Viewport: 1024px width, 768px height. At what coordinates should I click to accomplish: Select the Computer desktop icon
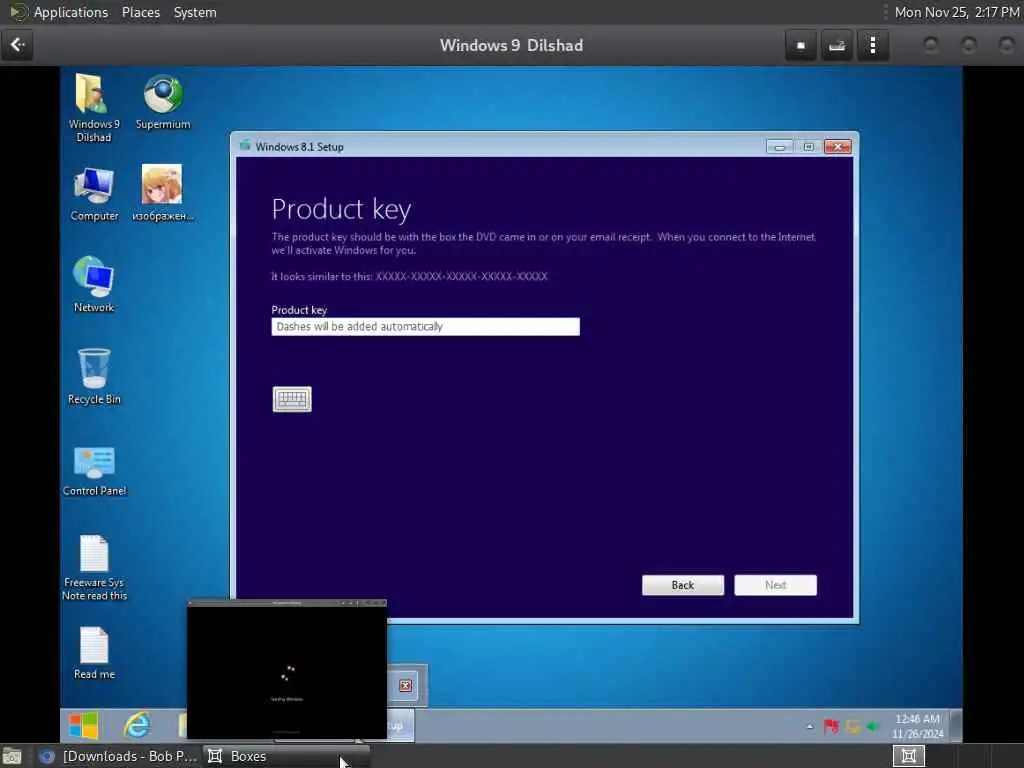coord(94,194)
